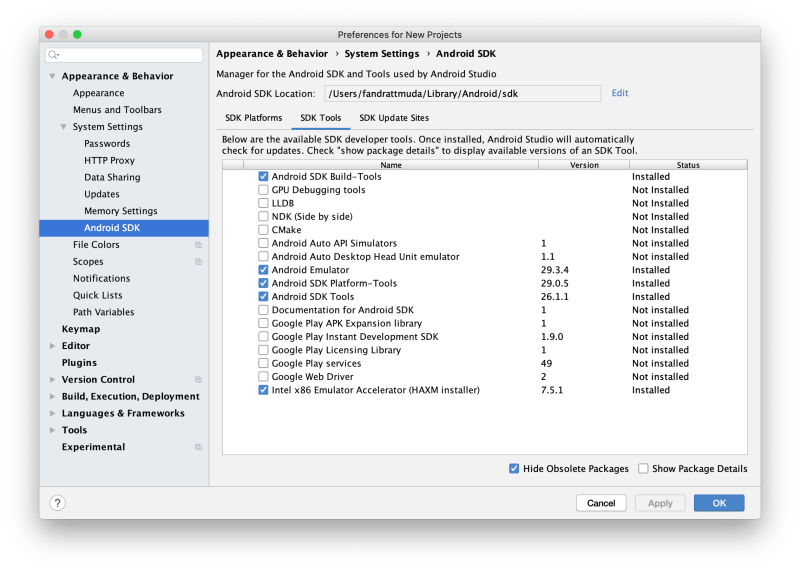Viewport: 800px width, 571px height.
Task: Check Android Auto API Simulators
Action: [263, 243]
